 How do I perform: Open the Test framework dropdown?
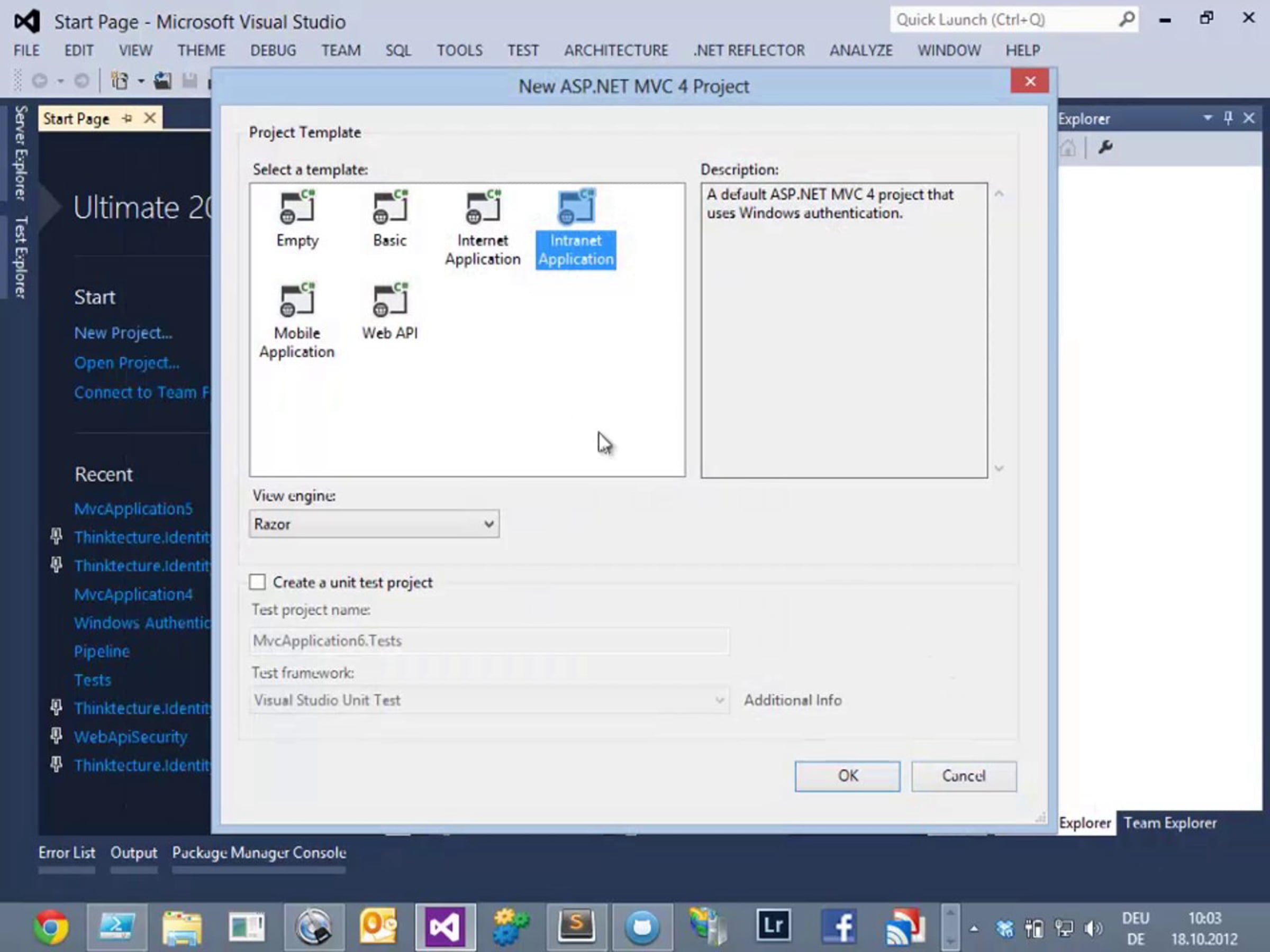click(489, 700)
